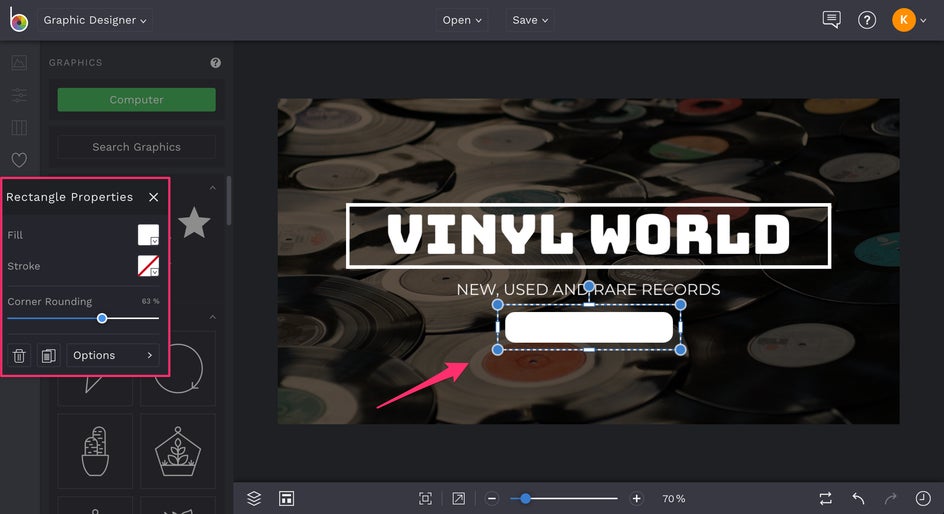Click the help question mark icon
Screen dimensions: 944x514
867,20
